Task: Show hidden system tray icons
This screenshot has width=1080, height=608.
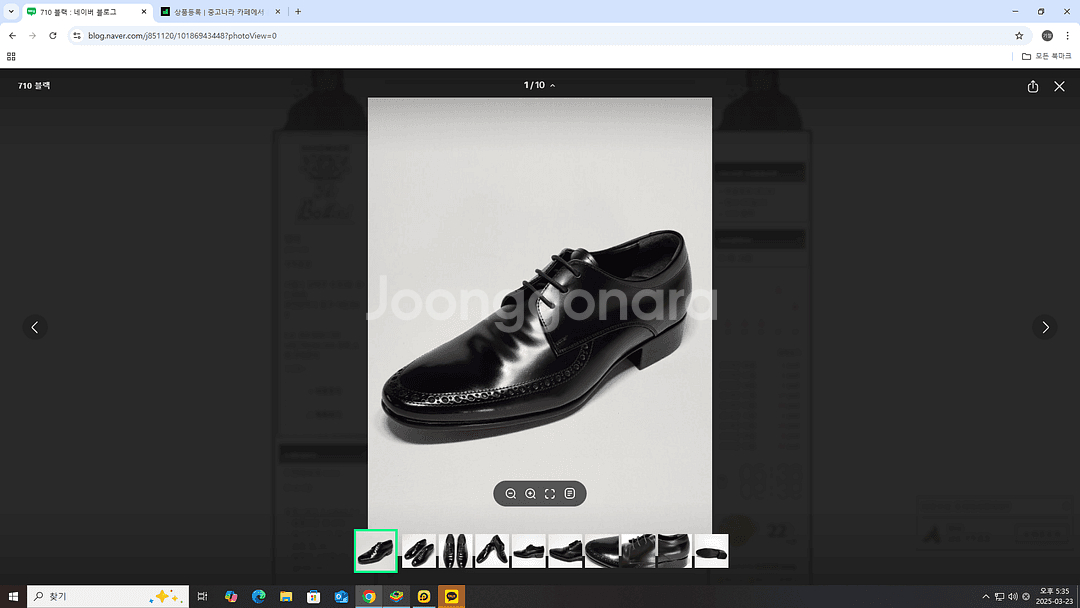Action: click(x=986, y=596)
